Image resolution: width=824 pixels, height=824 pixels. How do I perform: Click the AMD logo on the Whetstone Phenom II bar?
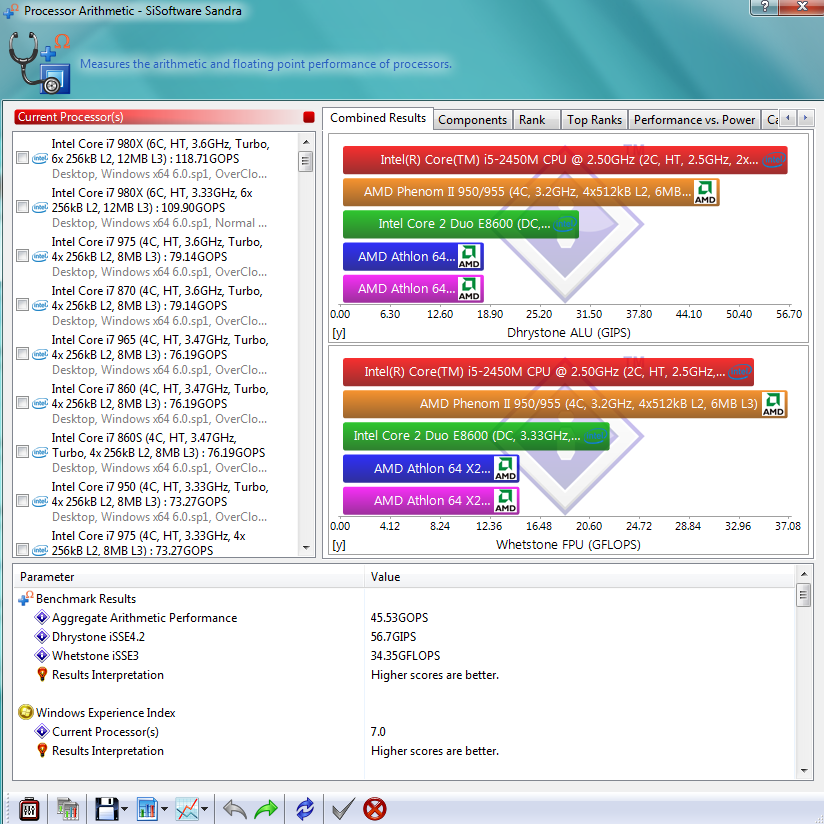tap(773, 404)
